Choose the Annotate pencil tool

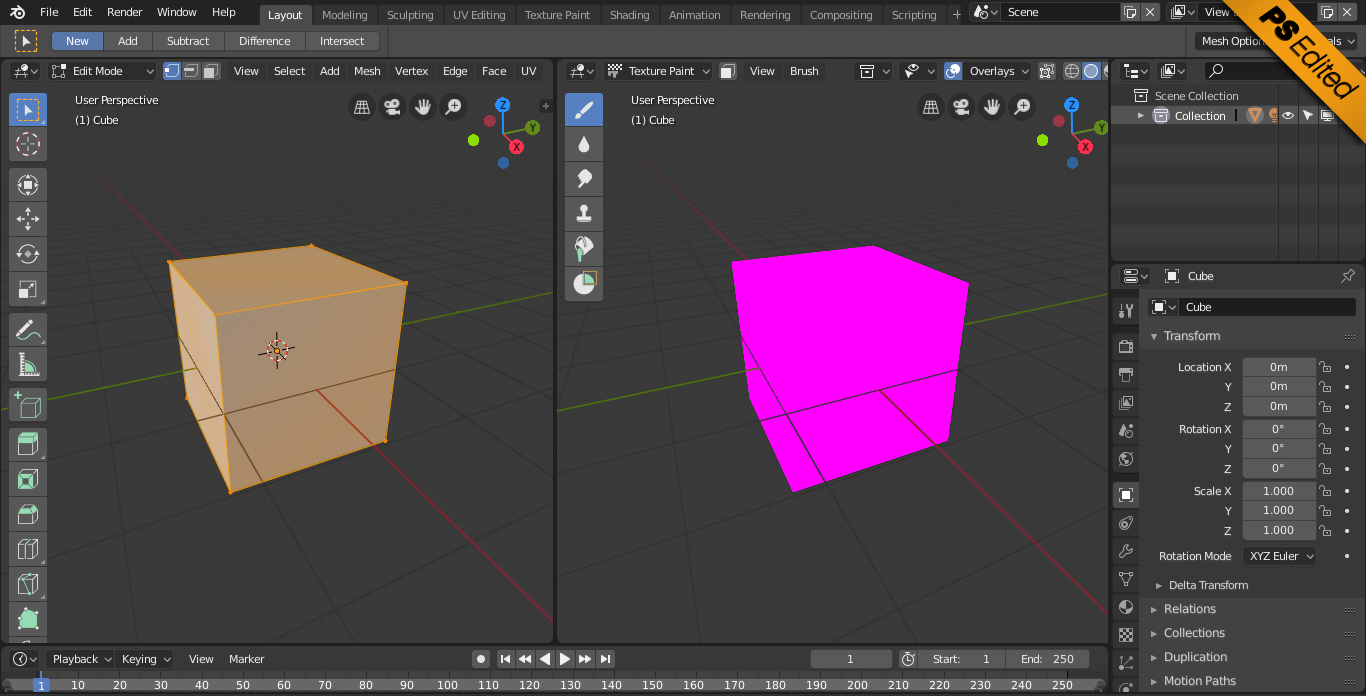tap(28, 329)
